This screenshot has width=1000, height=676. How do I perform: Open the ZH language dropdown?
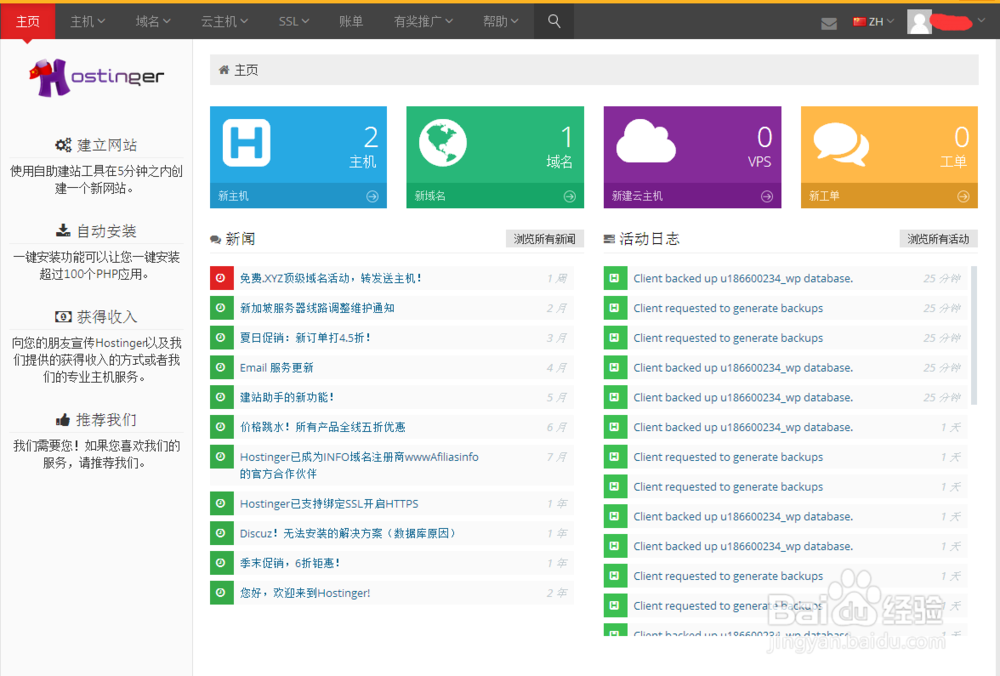[x=875, y=20]
